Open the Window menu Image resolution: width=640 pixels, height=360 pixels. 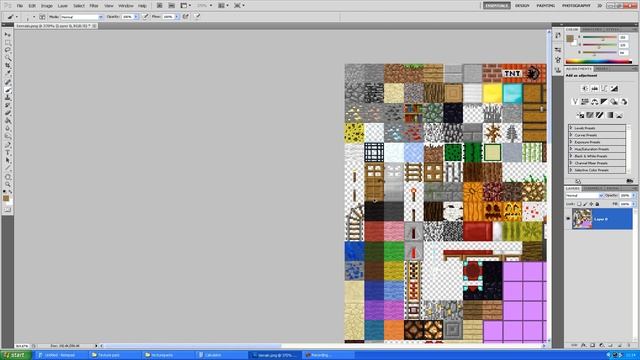click(126, 6)
